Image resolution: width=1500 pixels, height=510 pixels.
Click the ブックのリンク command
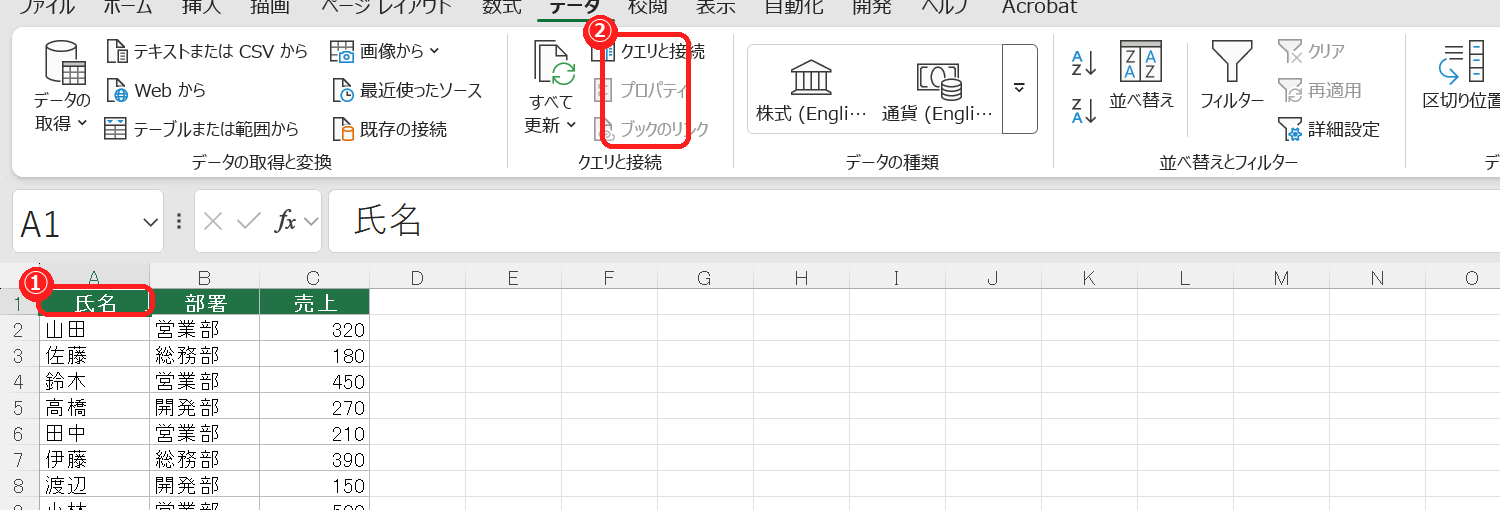coord(651,129)
